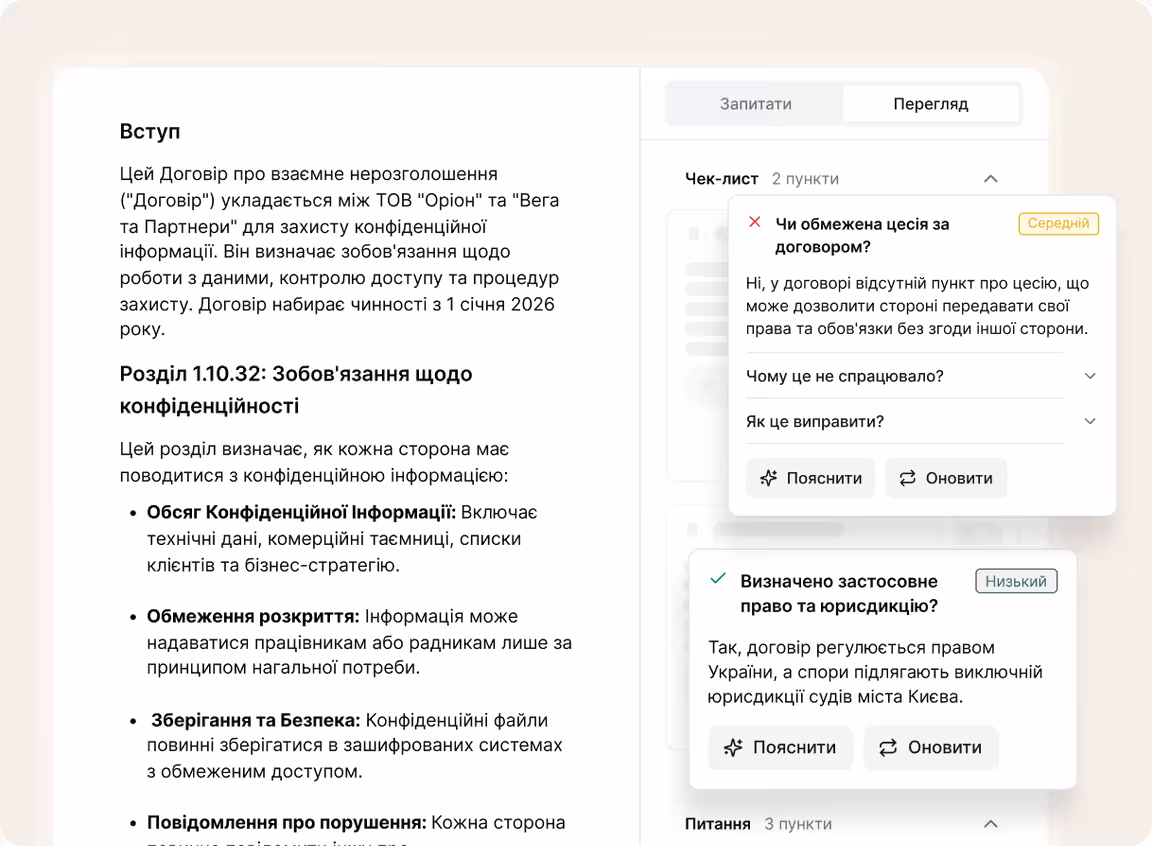1152x846 pixels.
Task: Select the Середній severity badge
Action: tap(1058, 223)
